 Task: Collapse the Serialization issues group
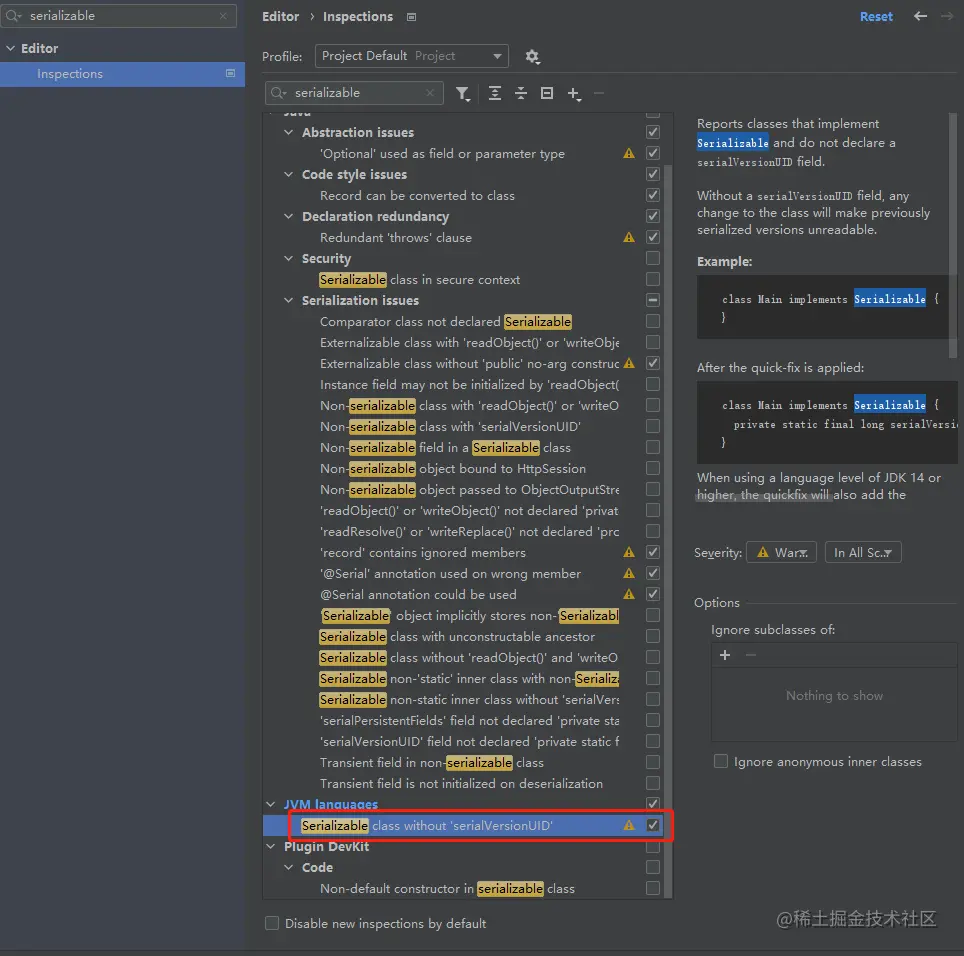pos(288,301)
